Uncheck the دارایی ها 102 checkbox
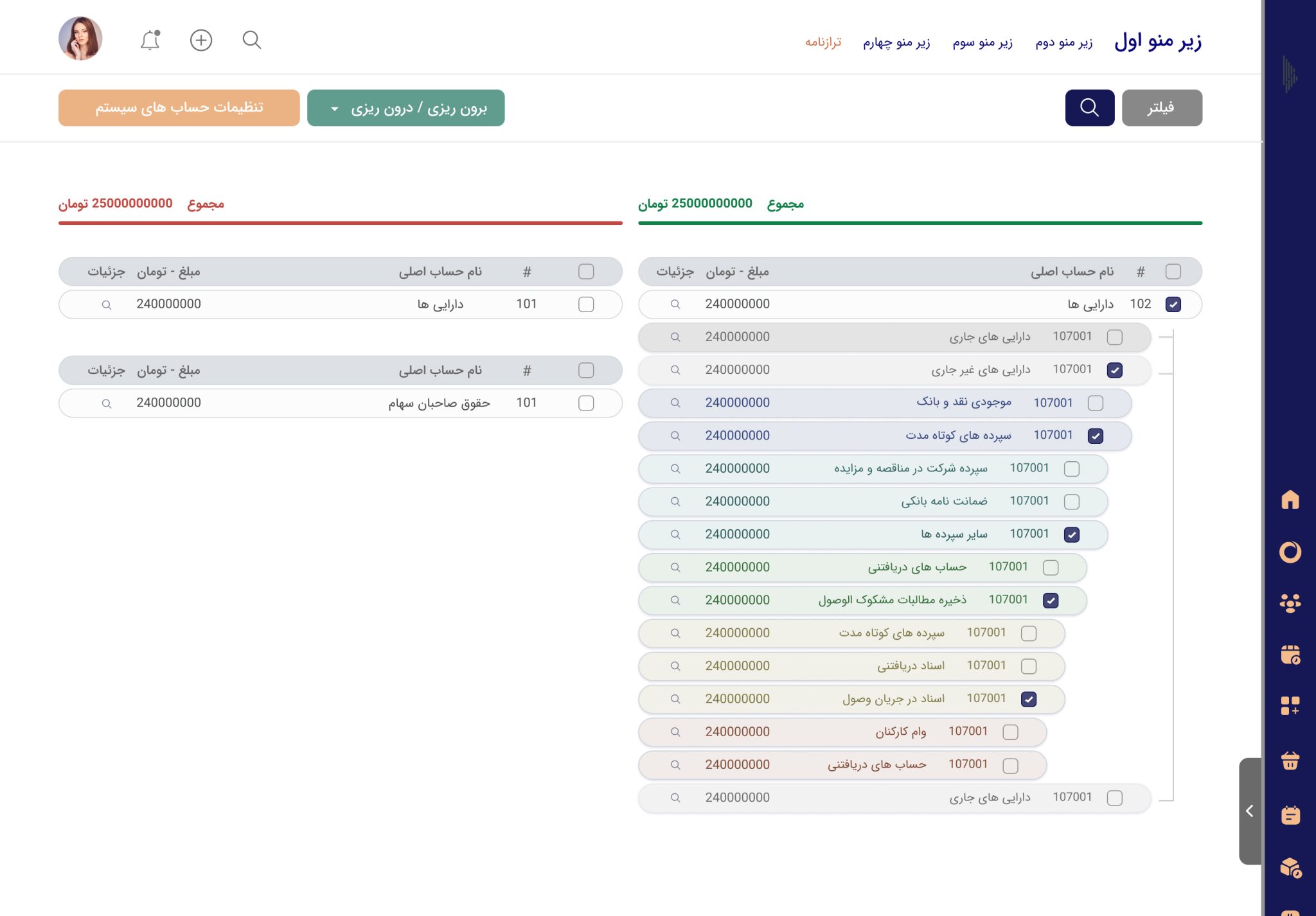The width and height of the screenshot is (1316, 916). (1173, 304)
